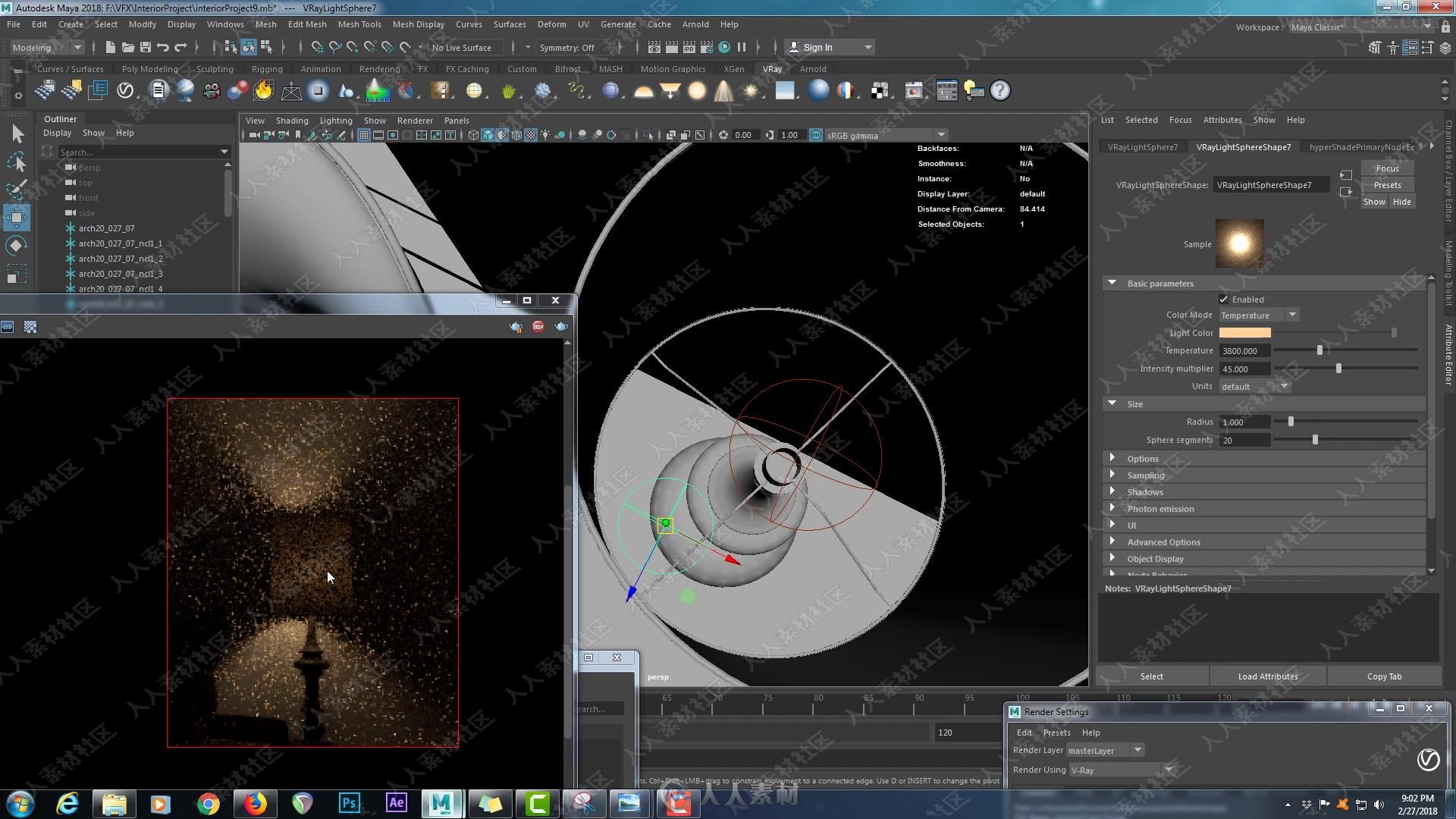Click the V-Ray dome light shelf icon

[x=644, y=91]
